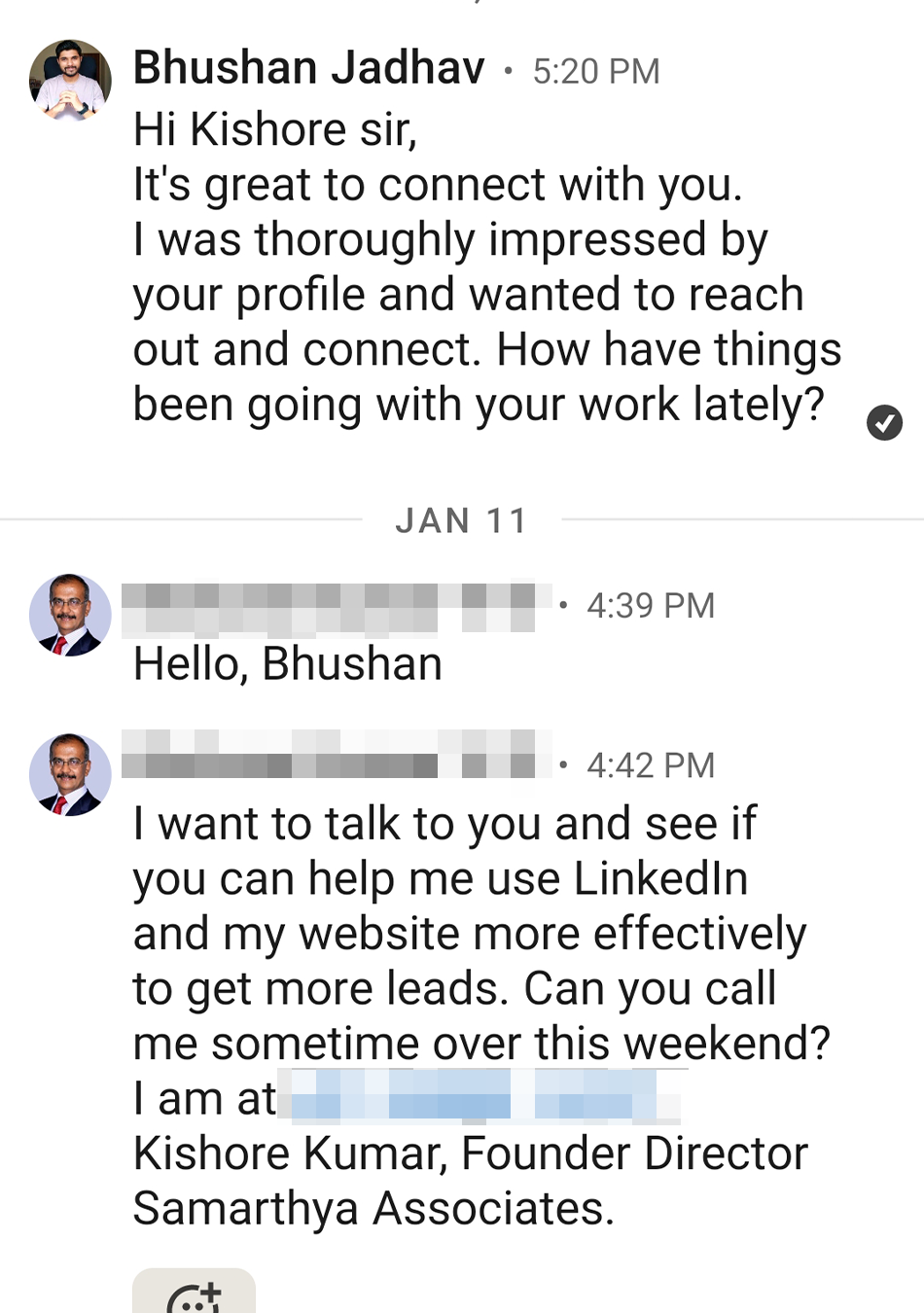Click the read receipt checkmark icon
This screenshot has width=924, height=1313.
[x=884, y=423]
